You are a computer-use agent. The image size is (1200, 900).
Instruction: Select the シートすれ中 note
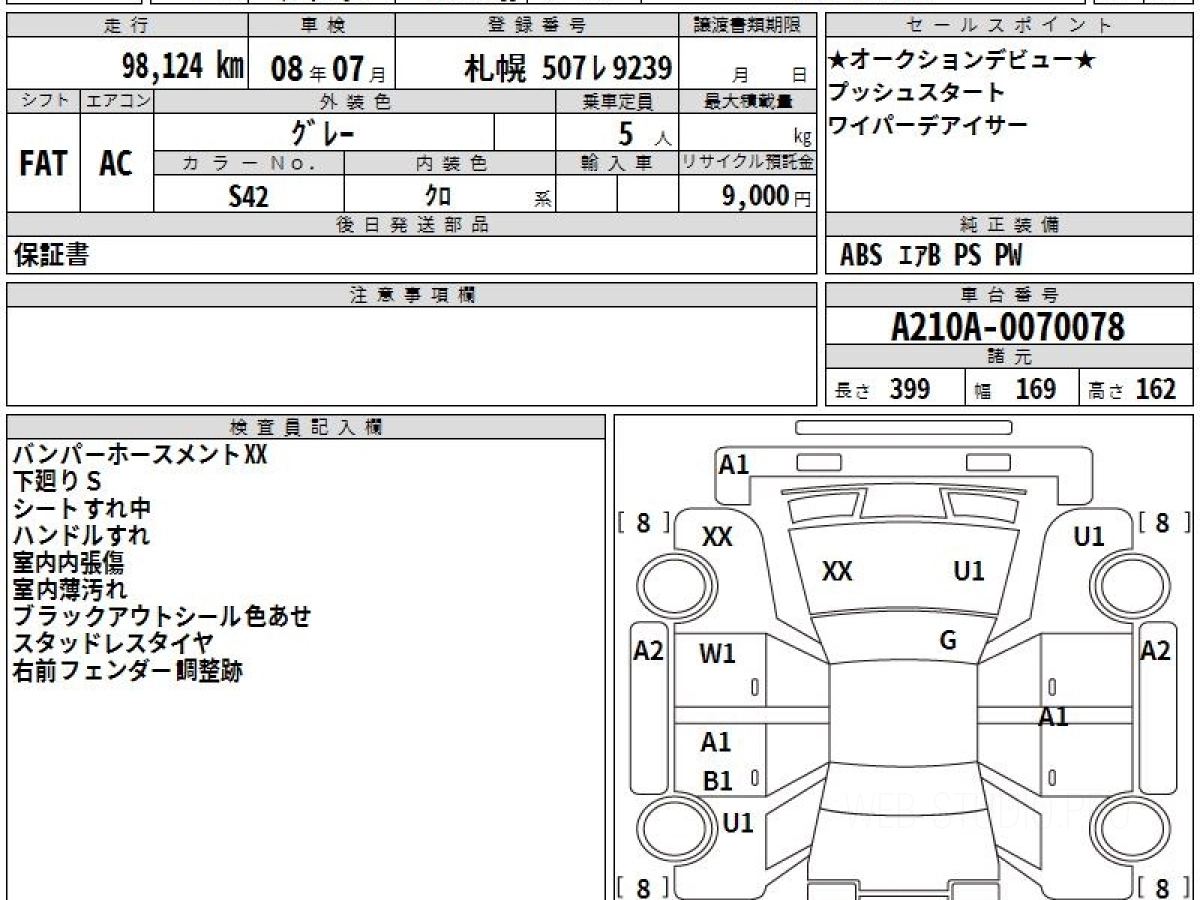coord(82,509)
